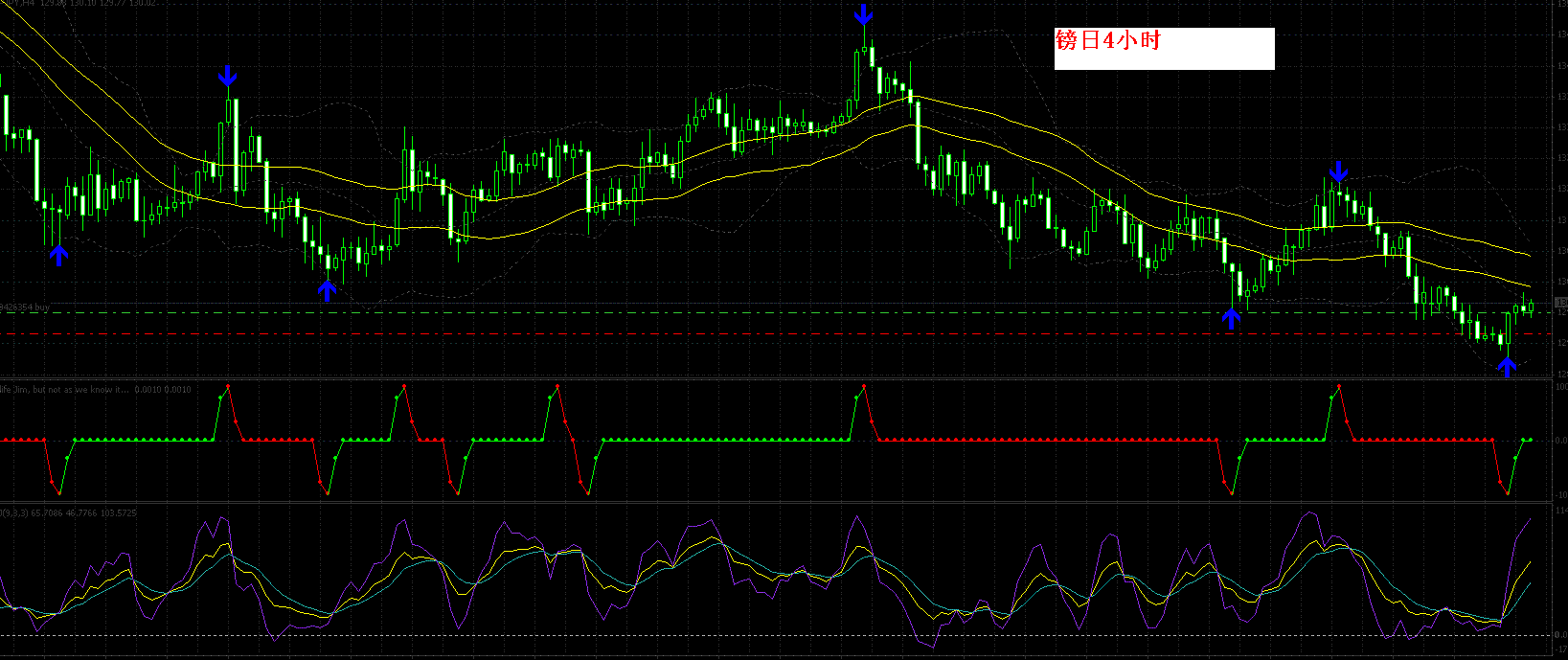The height and width of the screenshot is (660, 1568).
Task: Select the red dashed stop-loss line
Action: tap(776, 333)
